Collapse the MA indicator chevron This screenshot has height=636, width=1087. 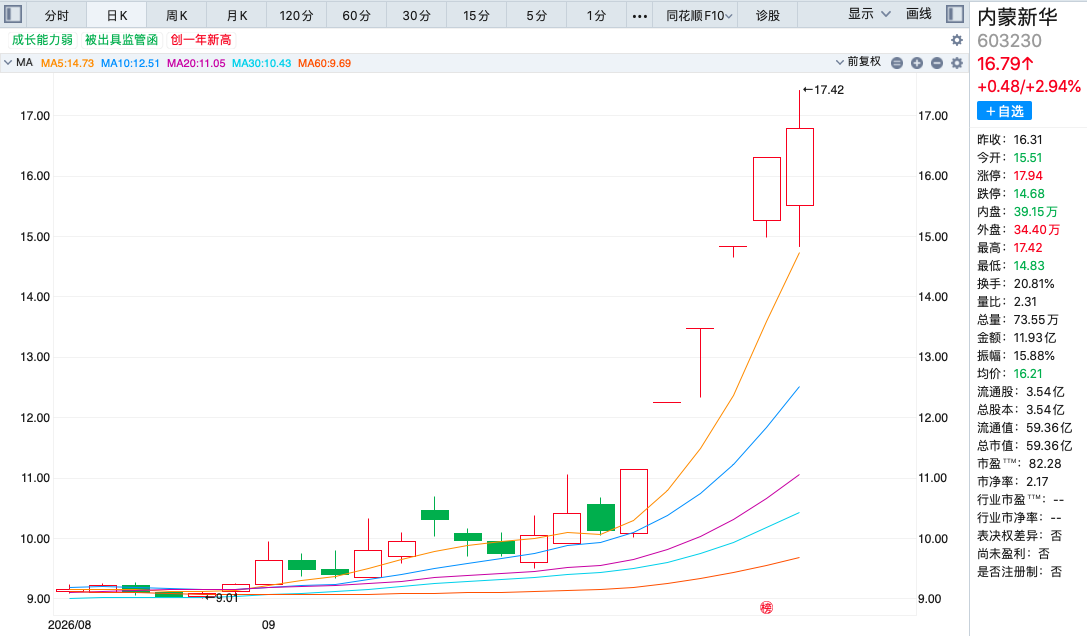coord(8,62)
